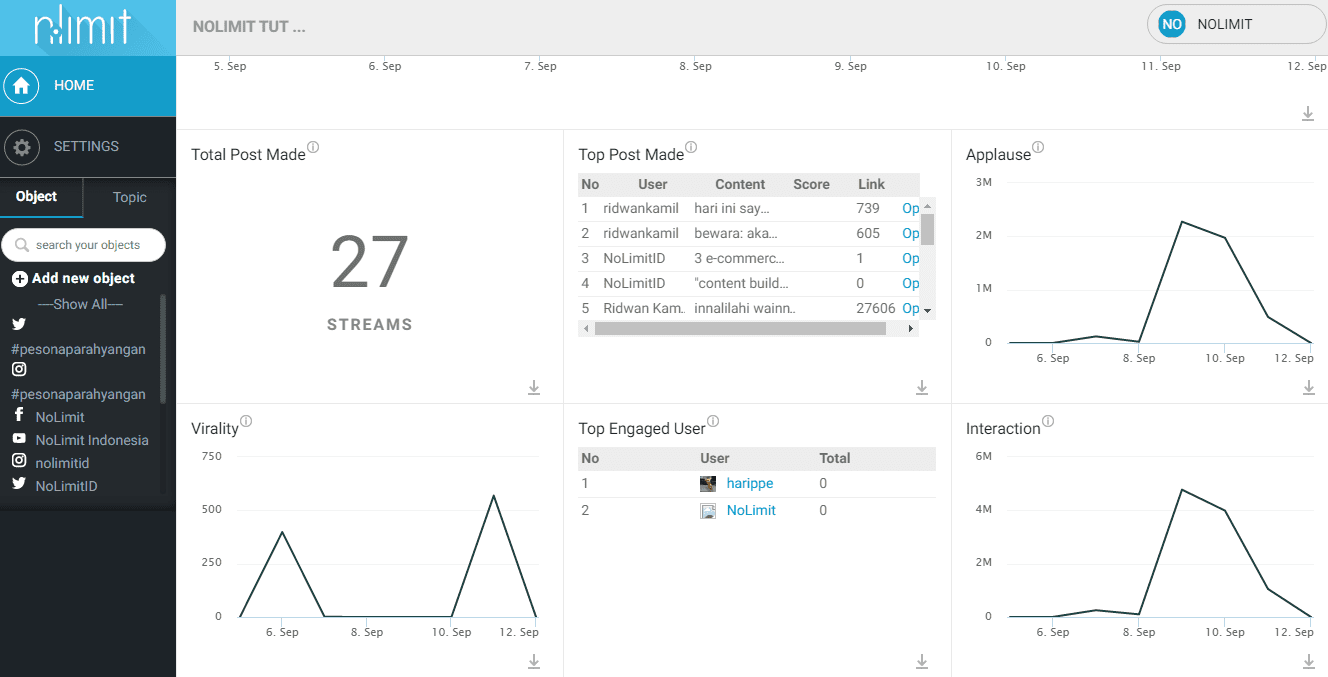Show info icon beside Interaction
This screenshot has width=1328, height=677.
(1048, 421)
